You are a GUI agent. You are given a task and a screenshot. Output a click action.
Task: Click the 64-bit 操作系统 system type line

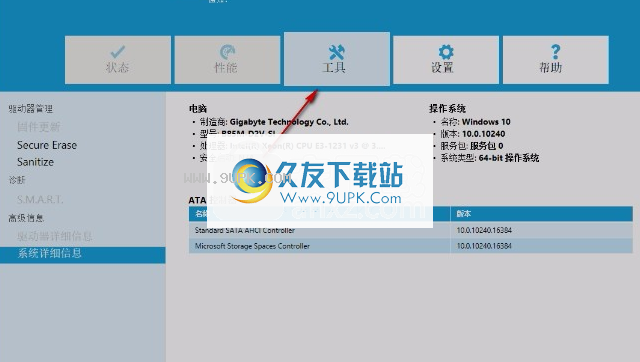click(x=490, y=158)
